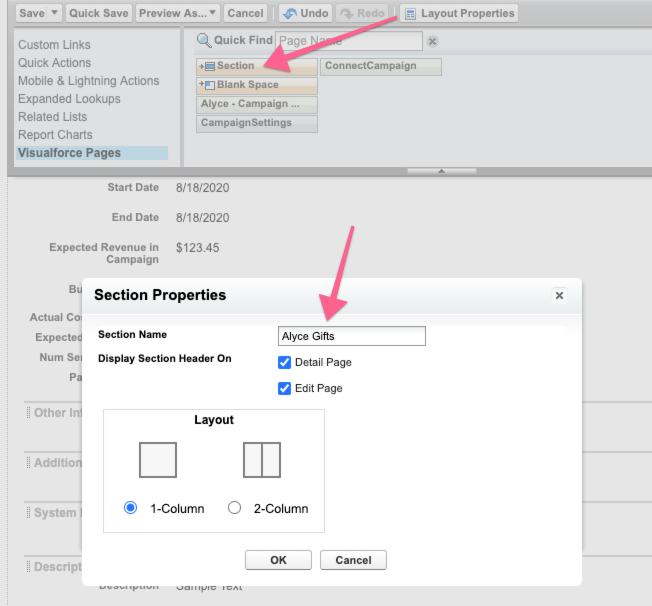The height and width of the screenshot is (606, 652).
Task: Collapse the palette with the up-arrow handle
Action: click(442, 171)
